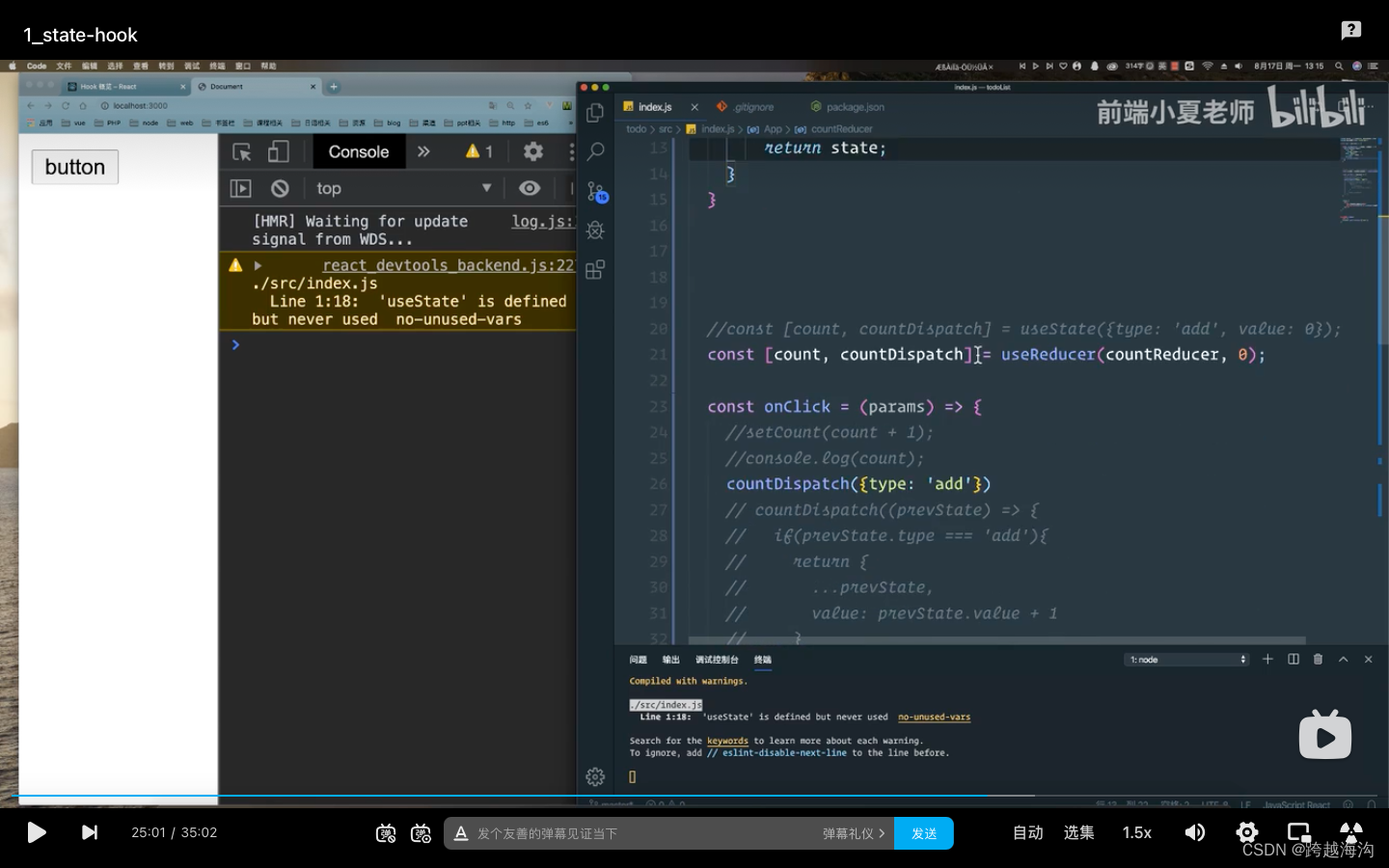The width and height of the screenshot is (1389, 868).
Task: Open the 调试控制台 debug console tab
Action: (x=717, y=660)
